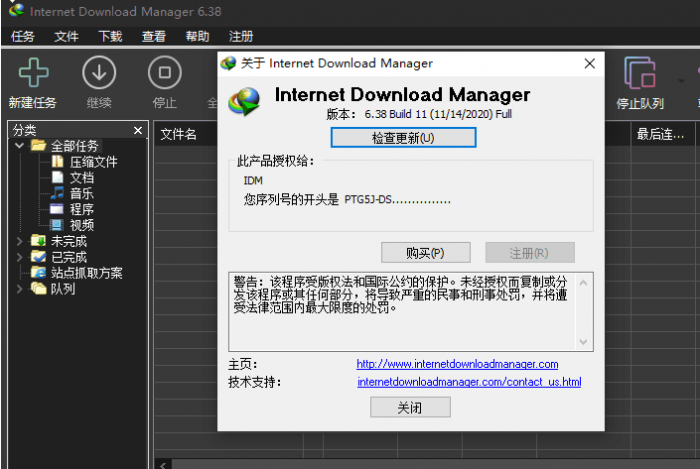Open the 任务 menu
The width and height of the screenshot is (700, 469).
click(22, 36)
